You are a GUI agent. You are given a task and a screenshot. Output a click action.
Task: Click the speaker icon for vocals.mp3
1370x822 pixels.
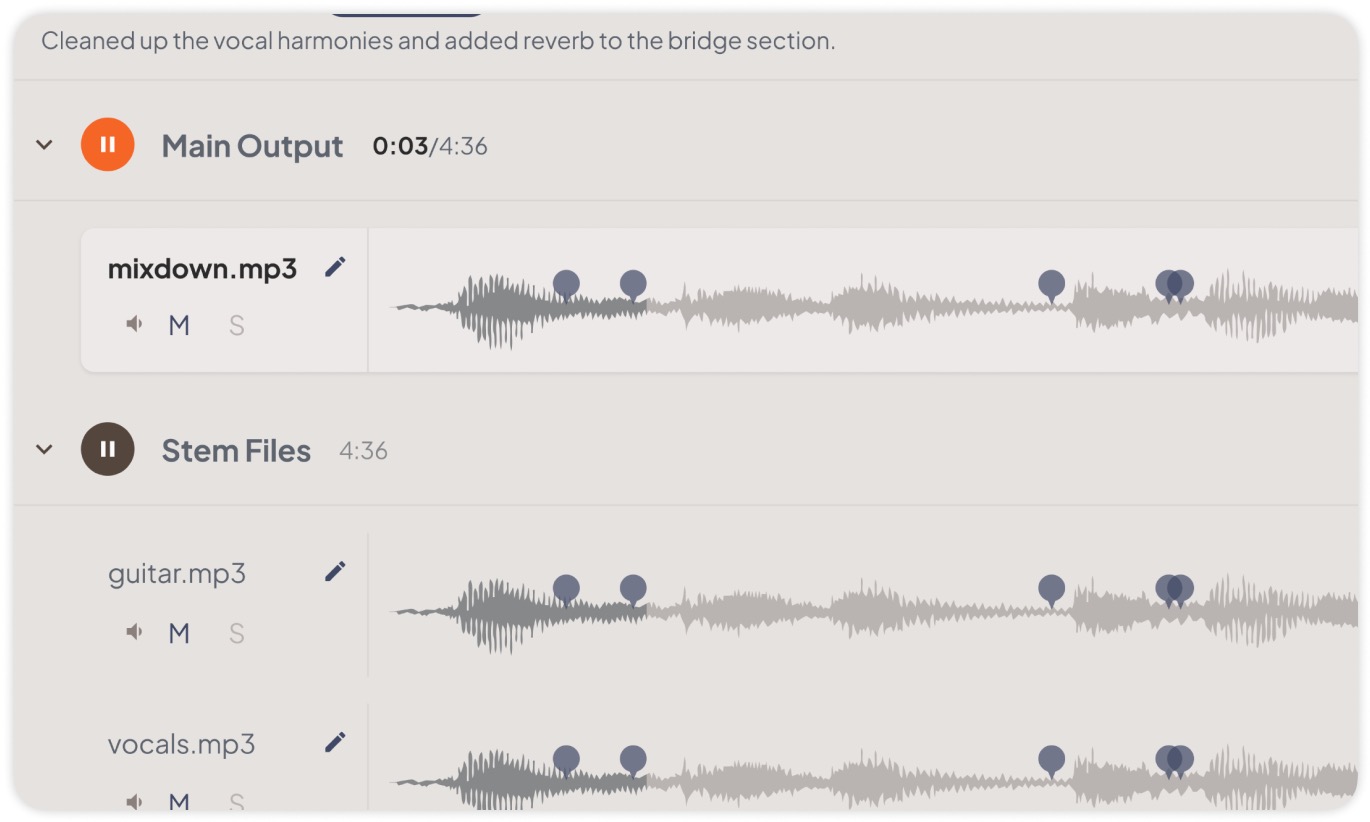click(x=134, y=802)
